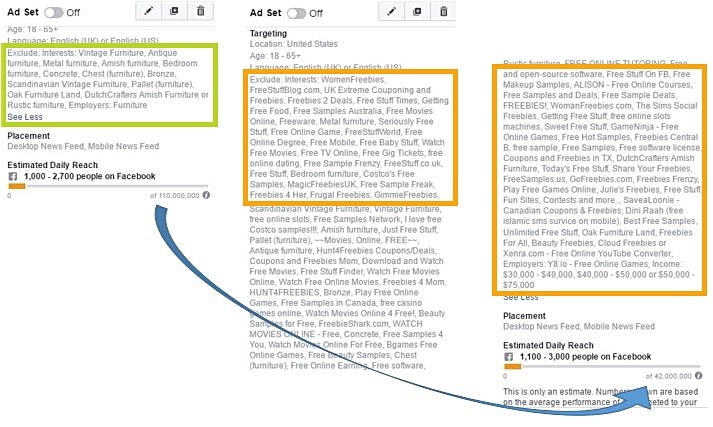Click the edit pencil icon in middle ad set
This screenshot has height=427, width=713.
pyautogui.click(x=392, y=12)
